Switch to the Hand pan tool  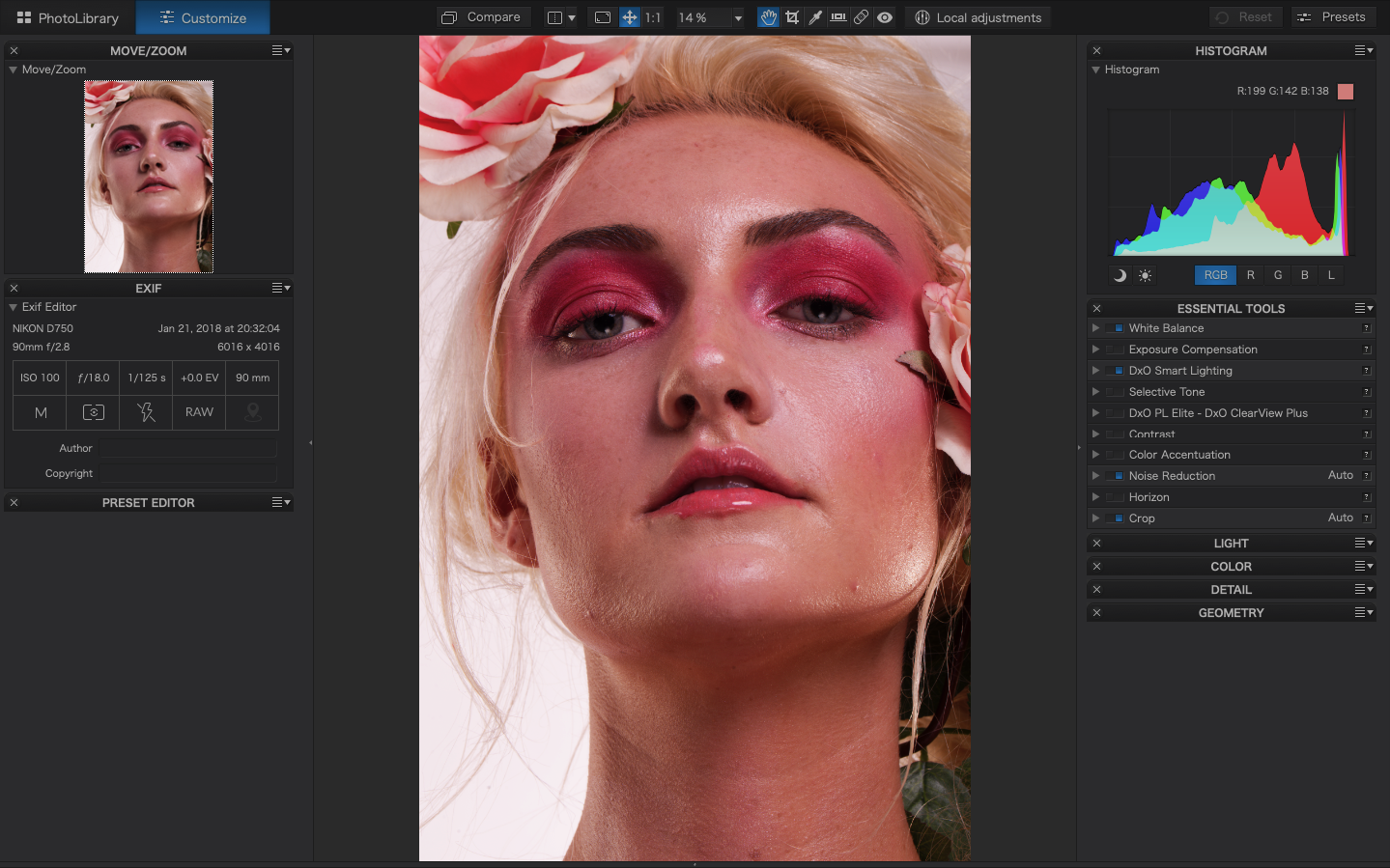[768, 16]
